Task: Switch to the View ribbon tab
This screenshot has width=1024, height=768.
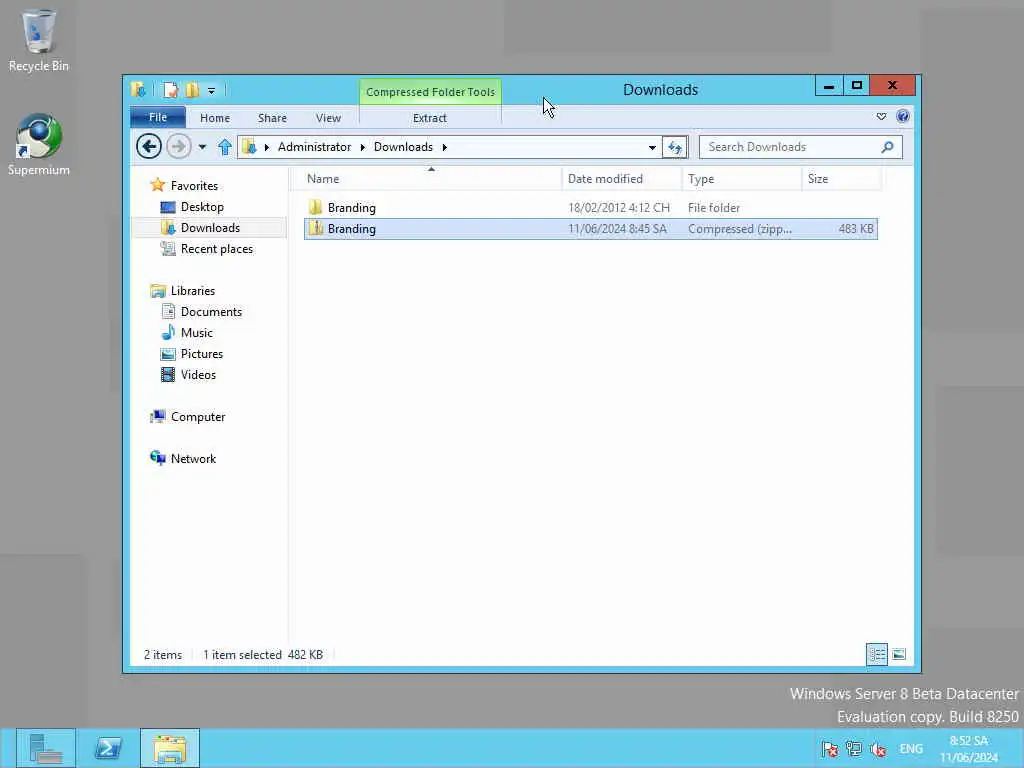Action: click(x=328, y=118)
